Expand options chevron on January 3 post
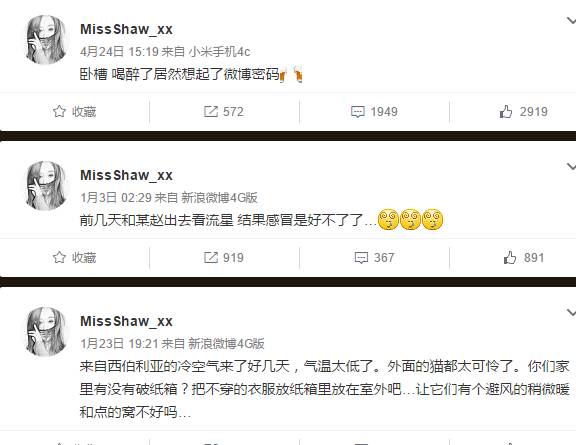Image resolution: width=576 pixels, height=445 pixels. (x=571, y=166)
